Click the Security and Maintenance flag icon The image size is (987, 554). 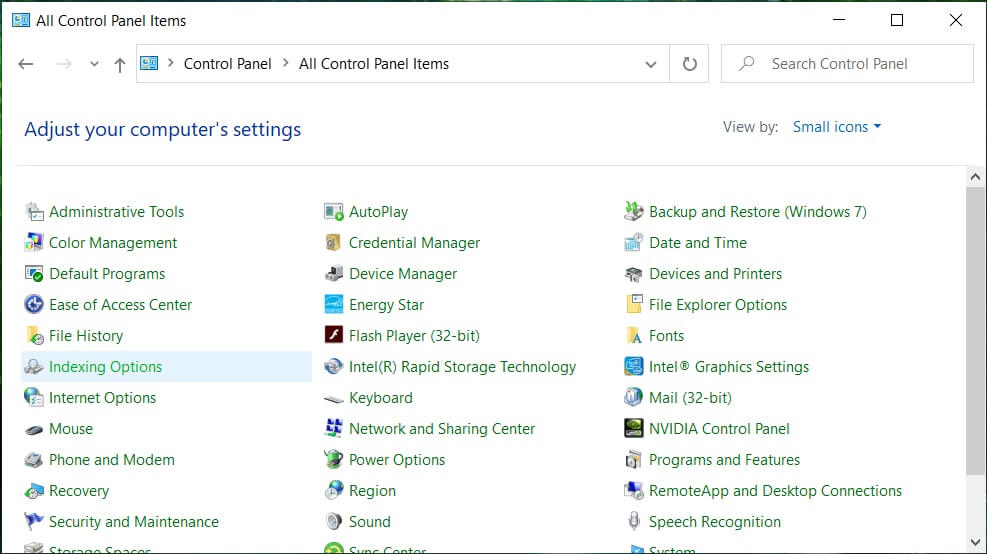(34, 521)
